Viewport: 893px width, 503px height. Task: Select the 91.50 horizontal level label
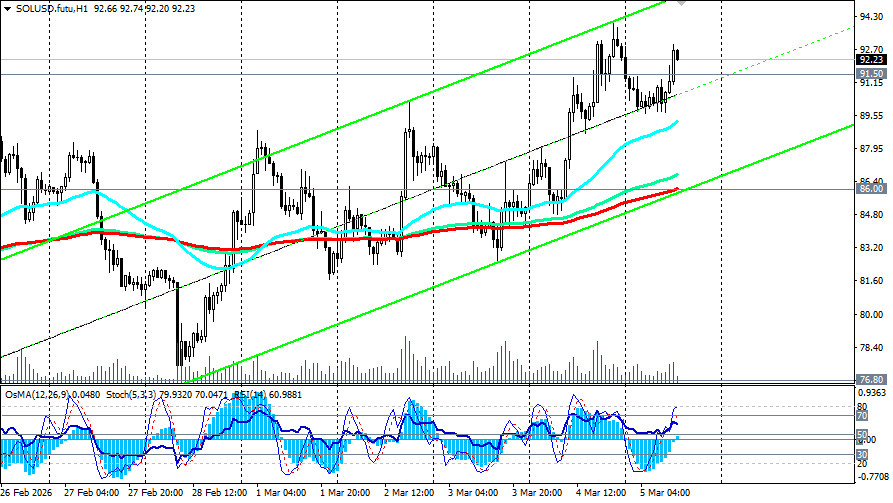click(871, 74)
